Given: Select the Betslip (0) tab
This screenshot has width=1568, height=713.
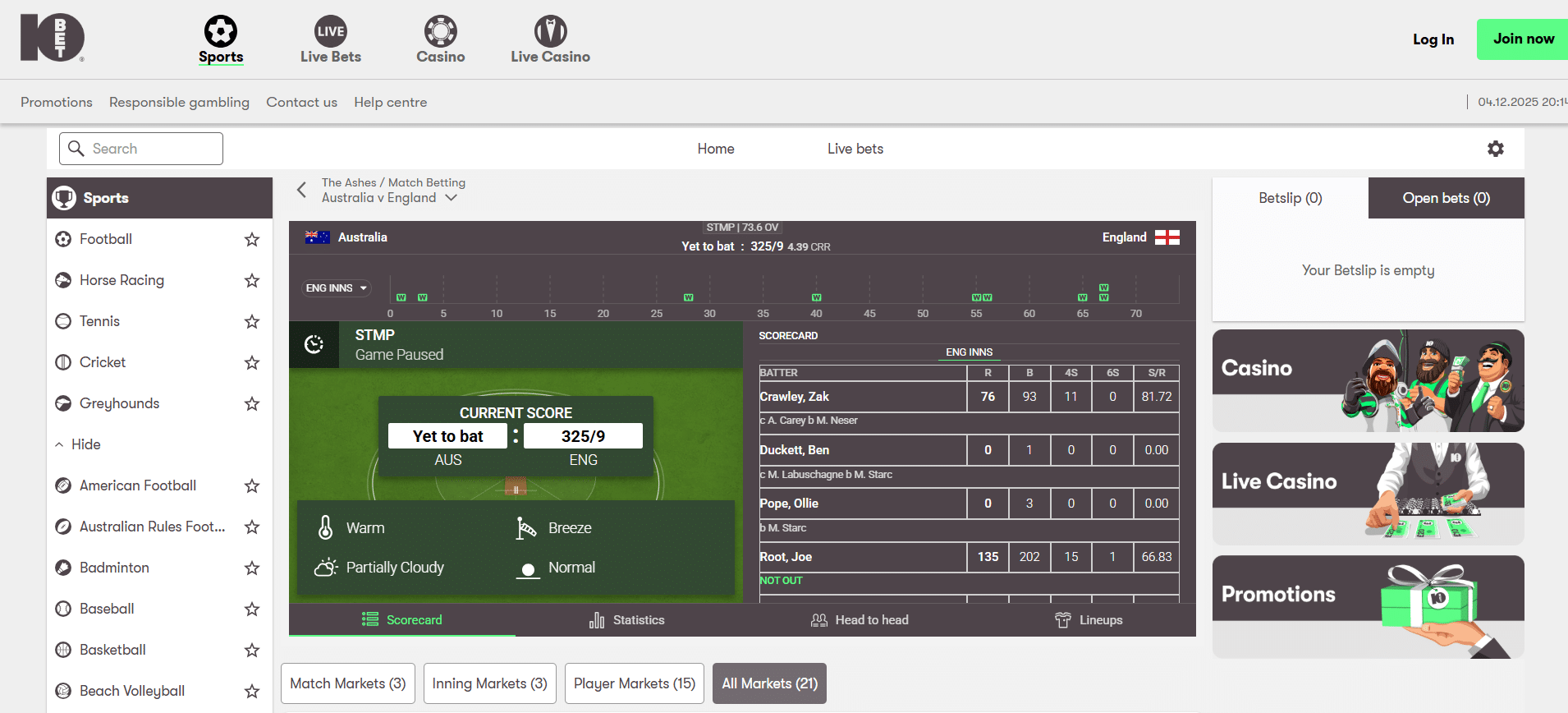Looking at the screenshot, I should pyautogui.click(x=1291, y=198).
